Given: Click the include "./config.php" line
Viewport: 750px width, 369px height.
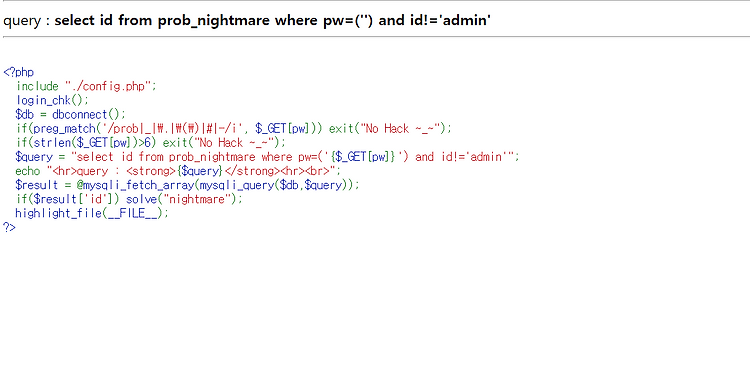Looking at the screenshot, I should 86,86.
